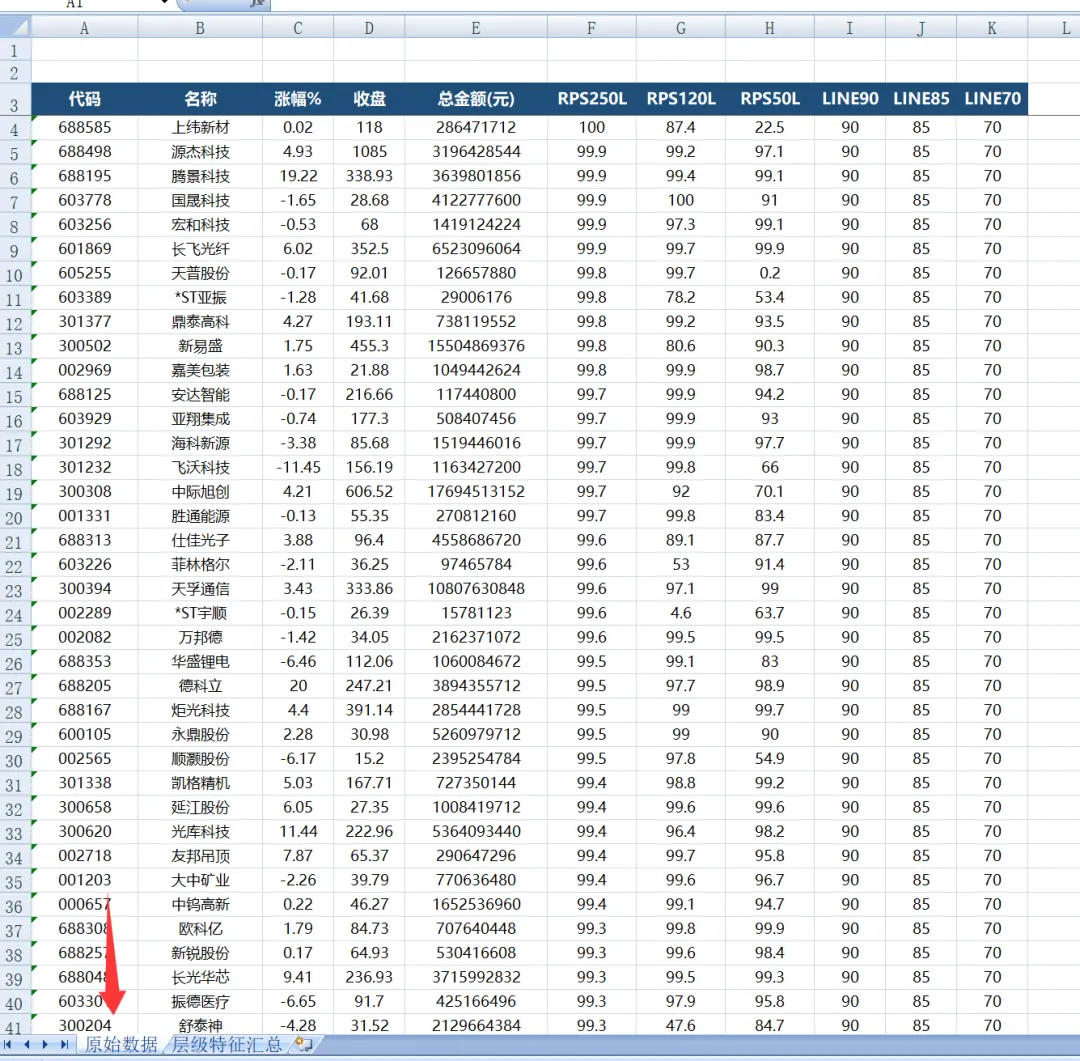Select the name cell *ST亚振

click(200, 298)
